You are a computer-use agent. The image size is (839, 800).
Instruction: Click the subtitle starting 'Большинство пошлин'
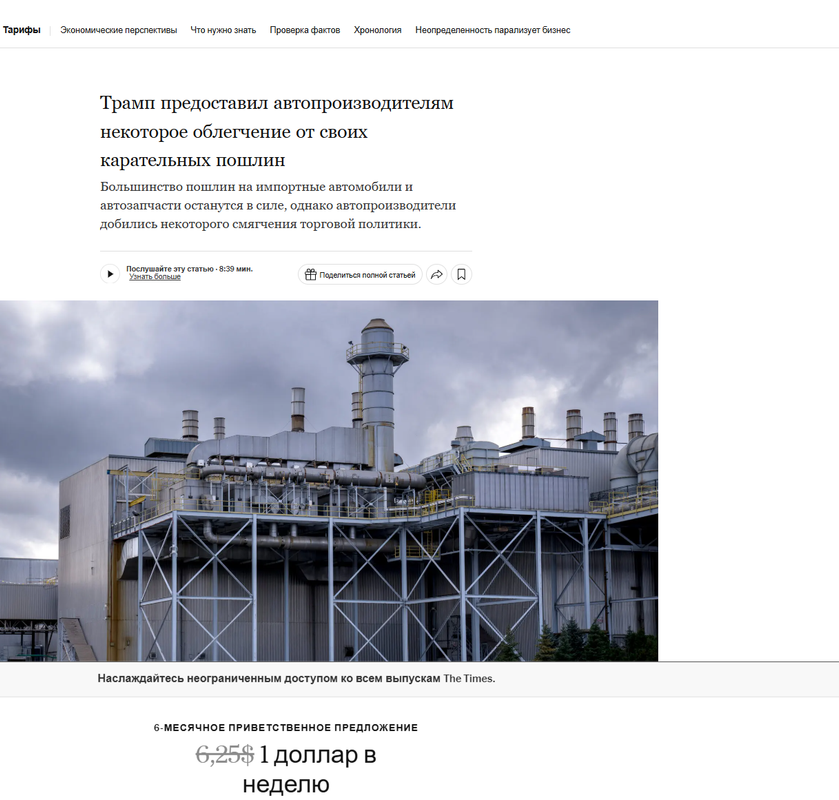278,205
